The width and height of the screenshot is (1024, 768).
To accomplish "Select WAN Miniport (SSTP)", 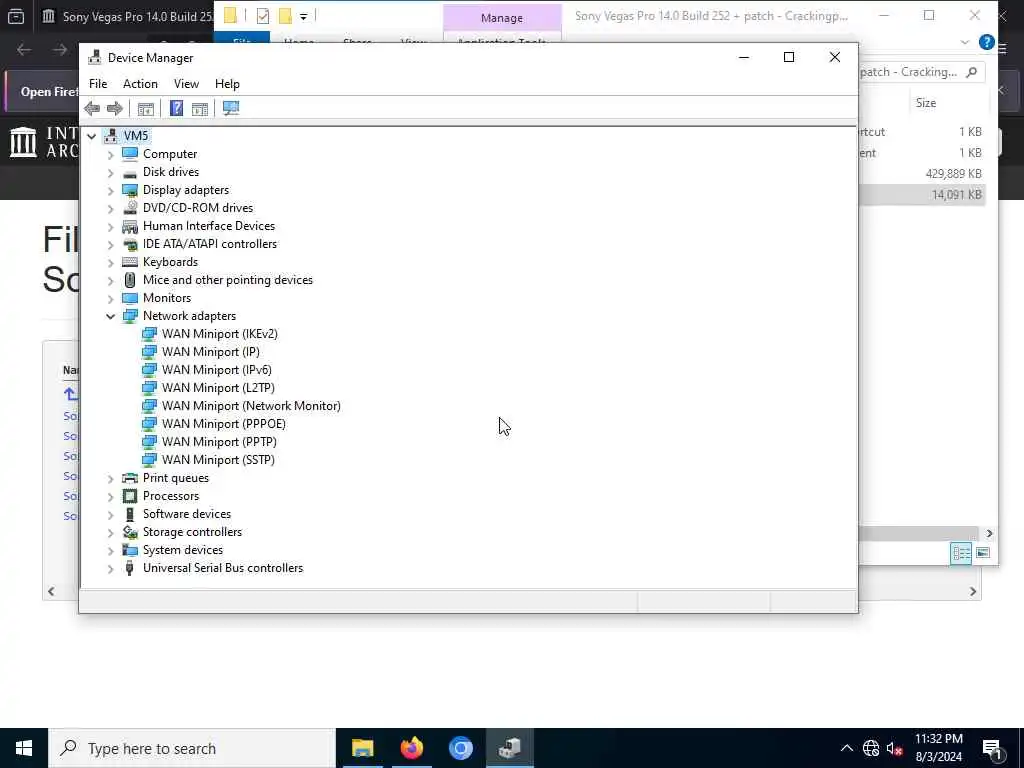I will [218, 460].
